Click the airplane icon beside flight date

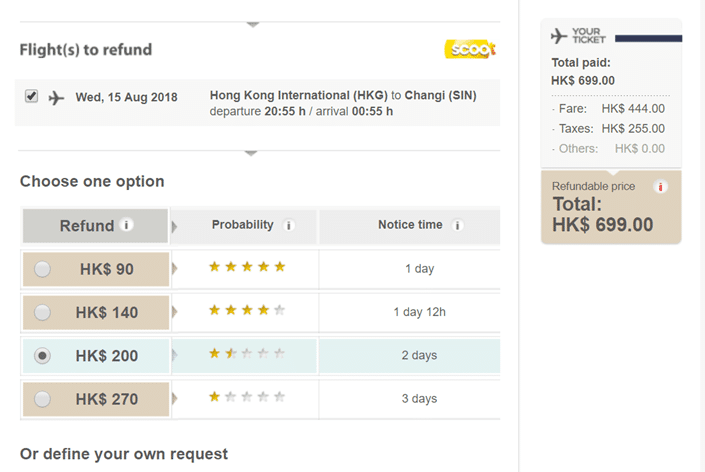pyautogui.click(x=56, y=97)
